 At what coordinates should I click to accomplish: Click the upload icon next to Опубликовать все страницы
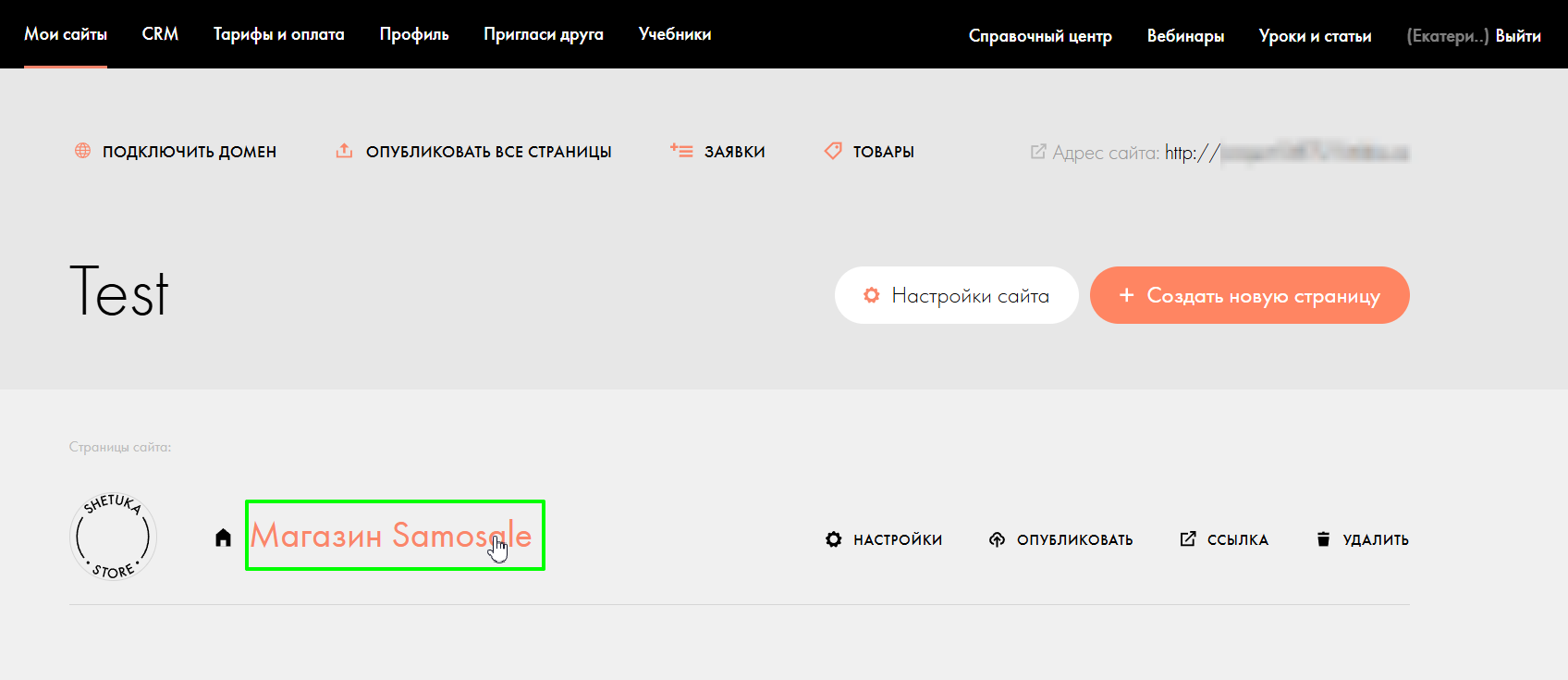click(x=344, y=150)
